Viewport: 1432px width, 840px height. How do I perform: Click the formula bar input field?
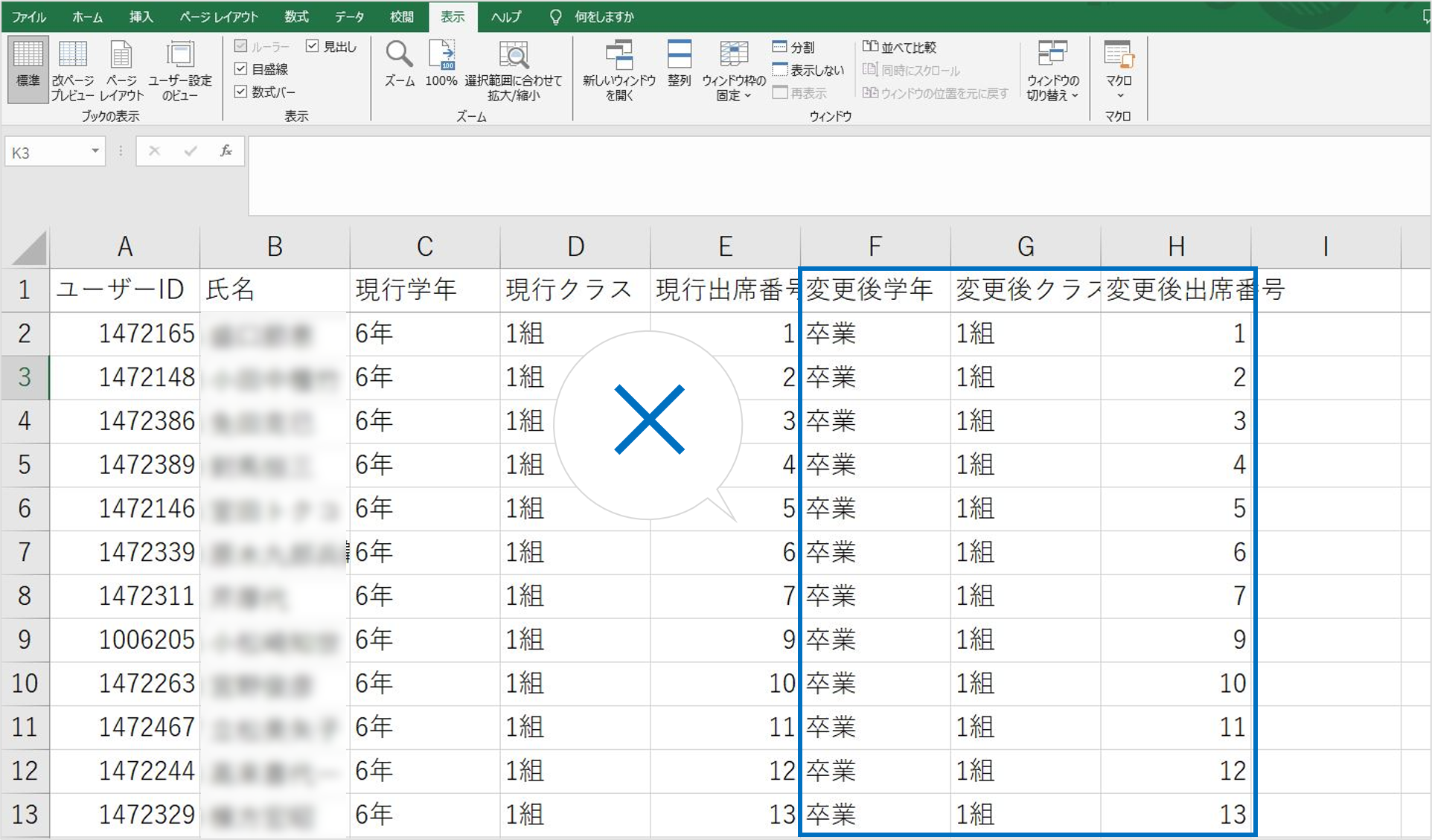tap(819, 176)
